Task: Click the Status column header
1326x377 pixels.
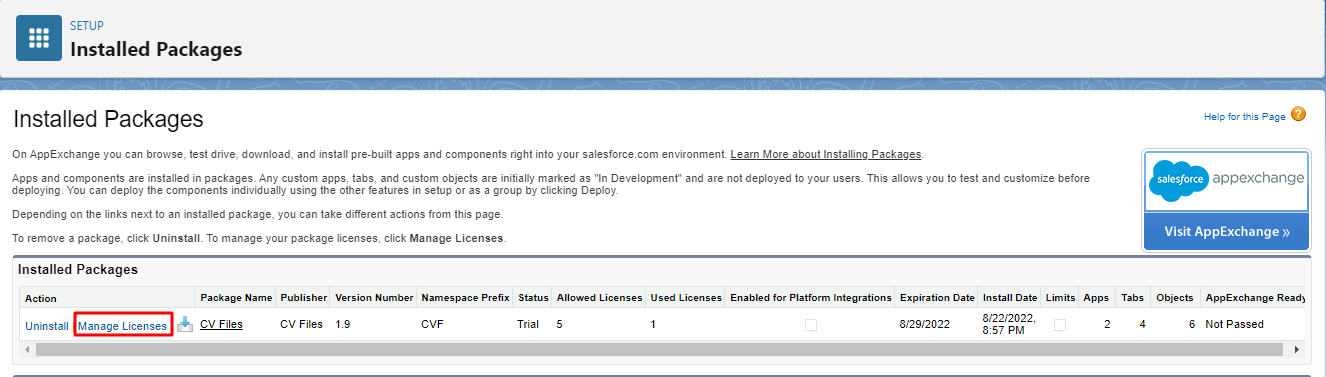Action: pyautogui.click(x=533, y=298)
